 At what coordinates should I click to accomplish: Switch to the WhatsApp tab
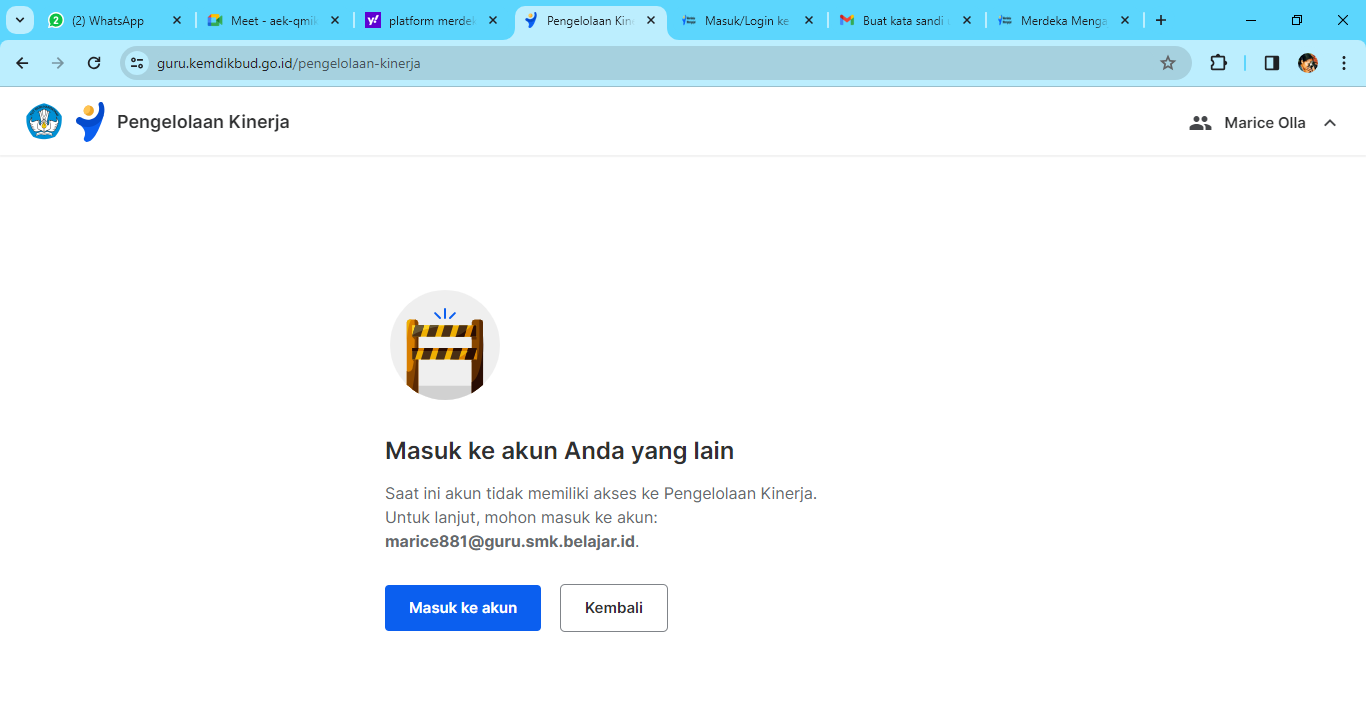(108, 20)
